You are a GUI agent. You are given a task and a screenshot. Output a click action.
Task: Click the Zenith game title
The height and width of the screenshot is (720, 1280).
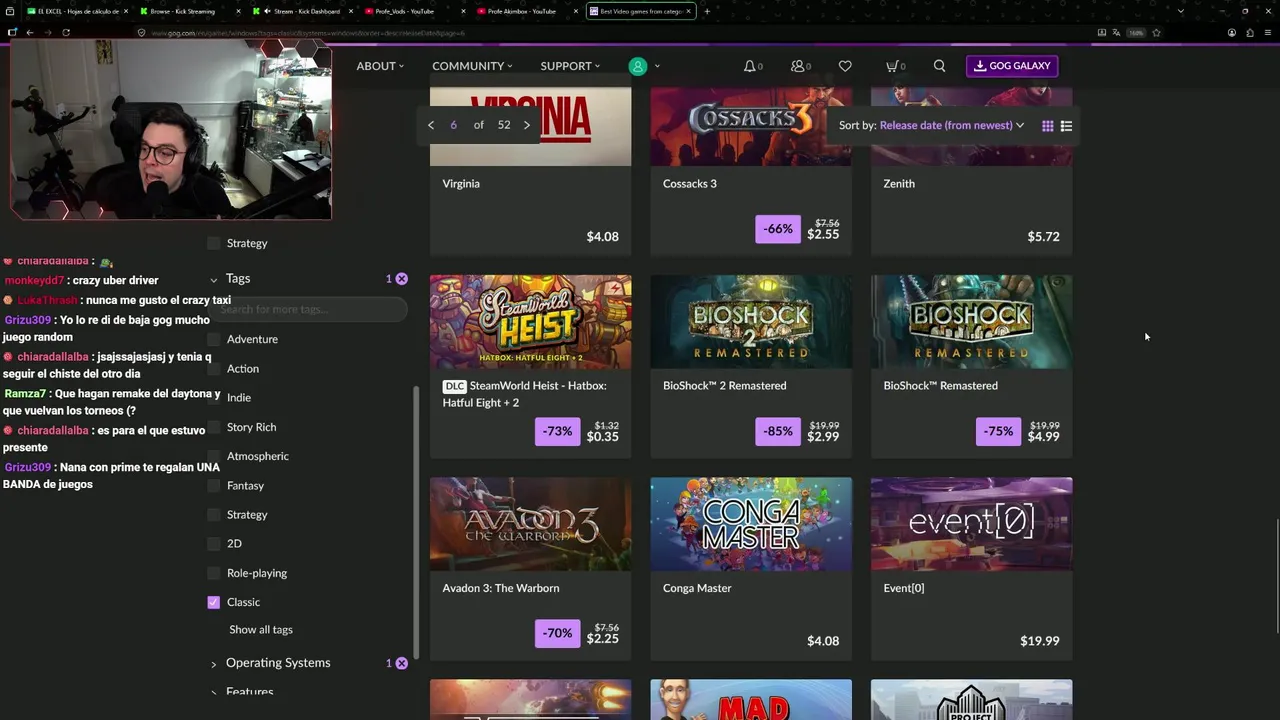point(899,184)
